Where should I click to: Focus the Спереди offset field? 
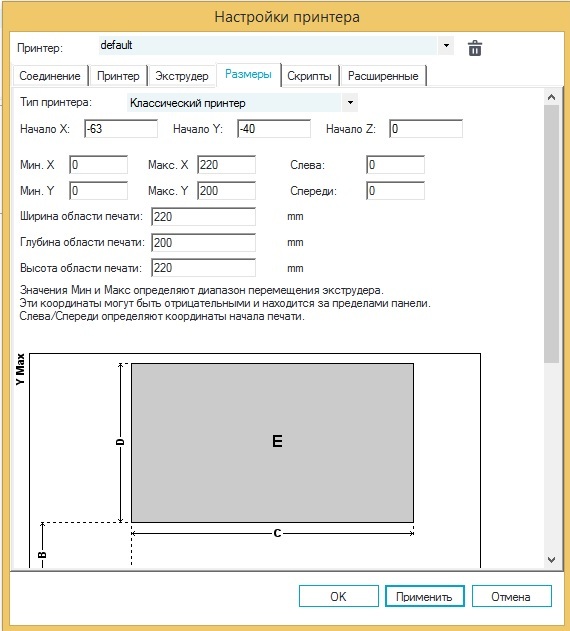click(395, 191)
